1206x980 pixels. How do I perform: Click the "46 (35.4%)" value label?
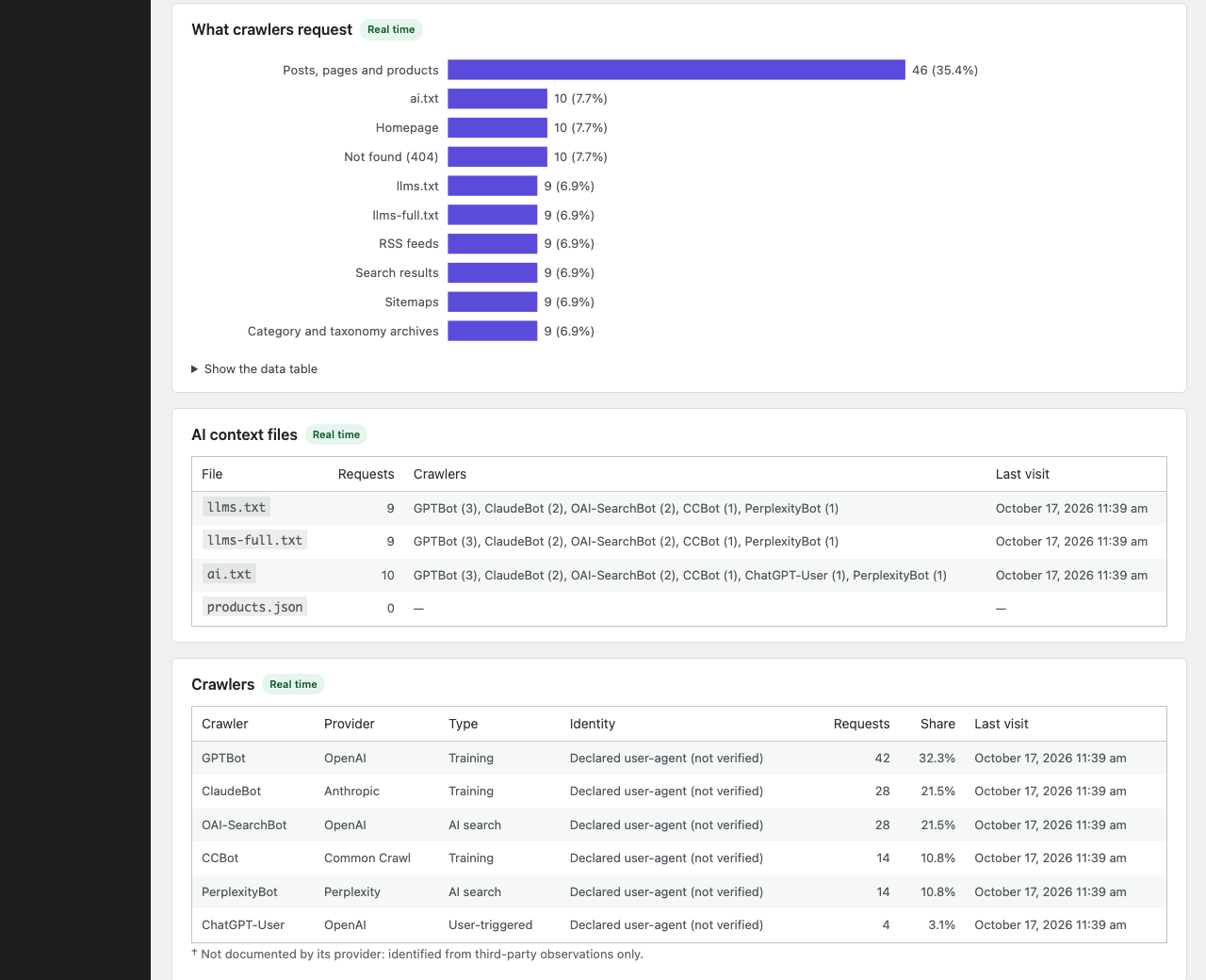point(945,70)
